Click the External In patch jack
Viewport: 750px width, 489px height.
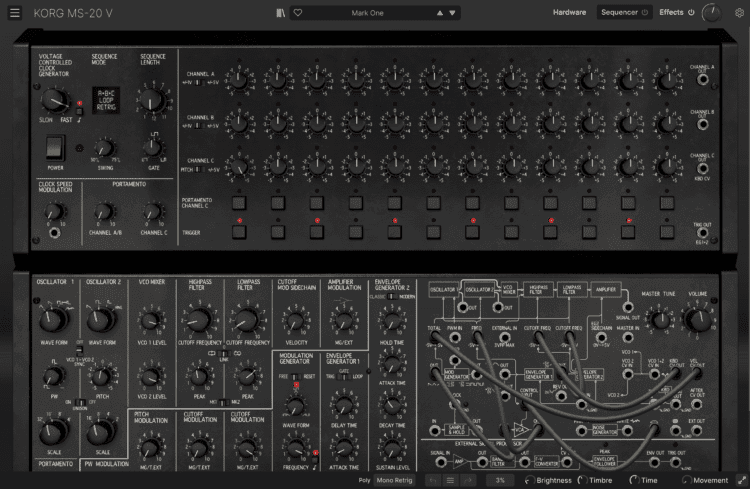[504, 337]
